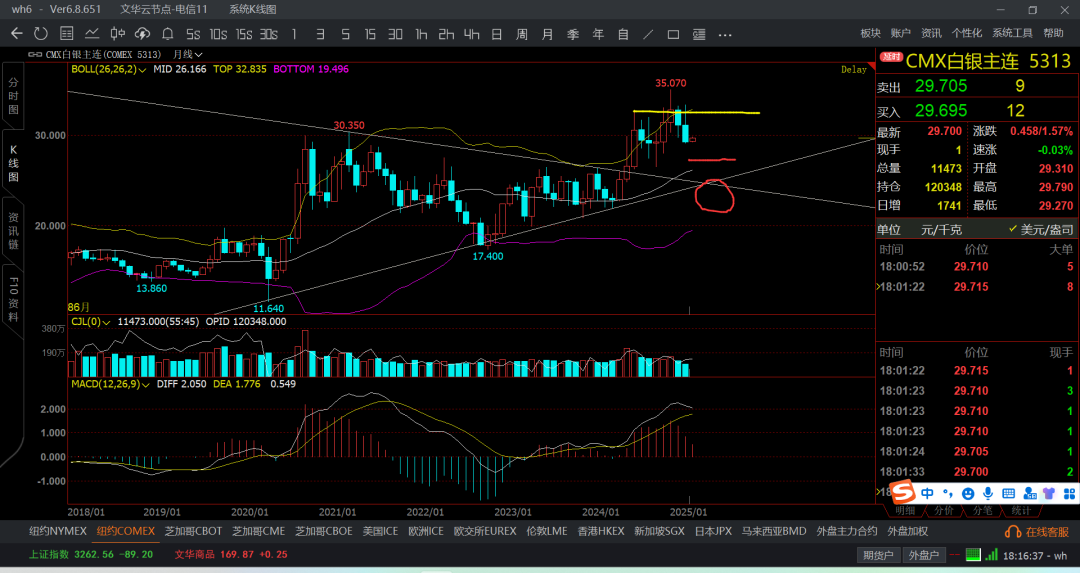Select the 分价 tab below tick list
The width and height of the screenshot is (1080, 573).
point(943,510)
